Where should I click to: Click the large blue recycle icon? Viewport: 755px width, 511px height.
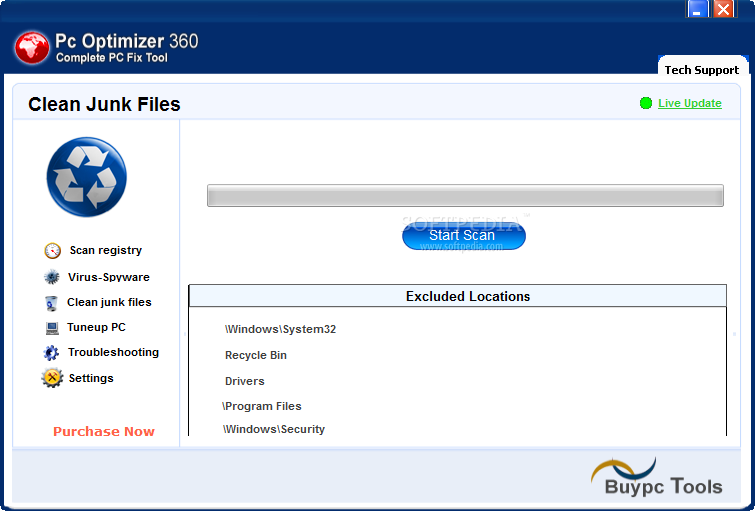[x=87, y=177]
